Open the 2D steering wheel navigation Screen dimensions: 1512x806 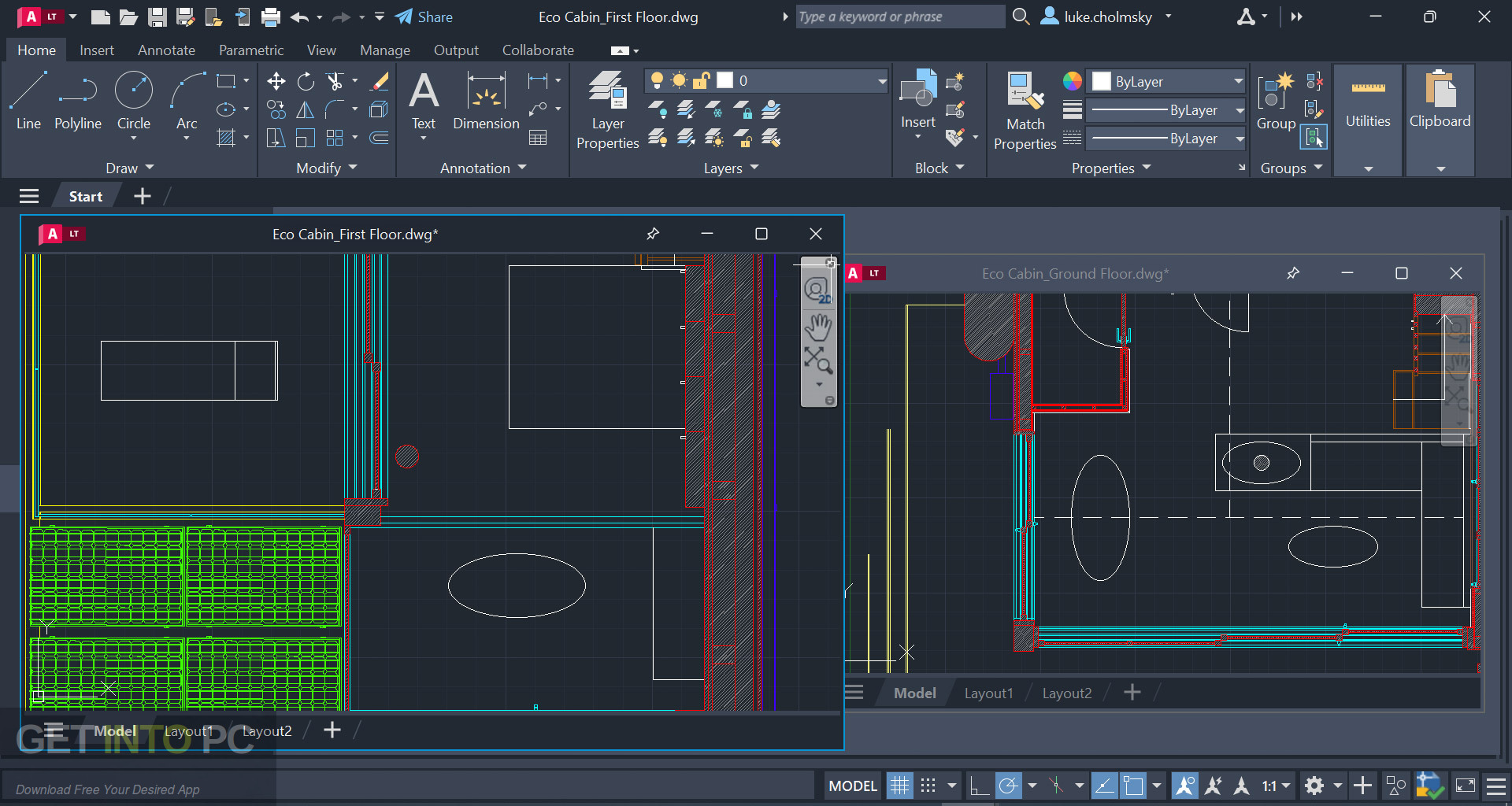coord(818,290)
